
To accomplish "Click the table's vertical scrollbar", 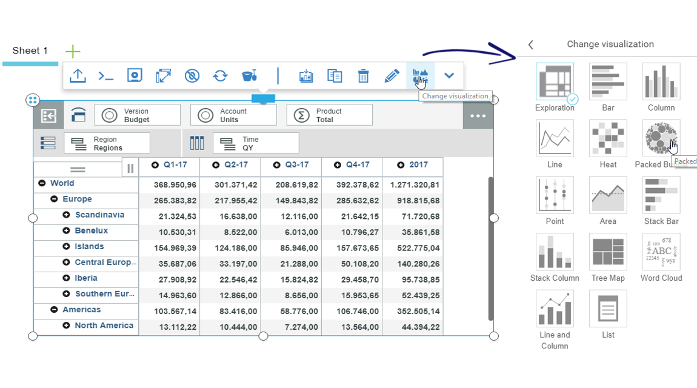I will tap(490, 249).
